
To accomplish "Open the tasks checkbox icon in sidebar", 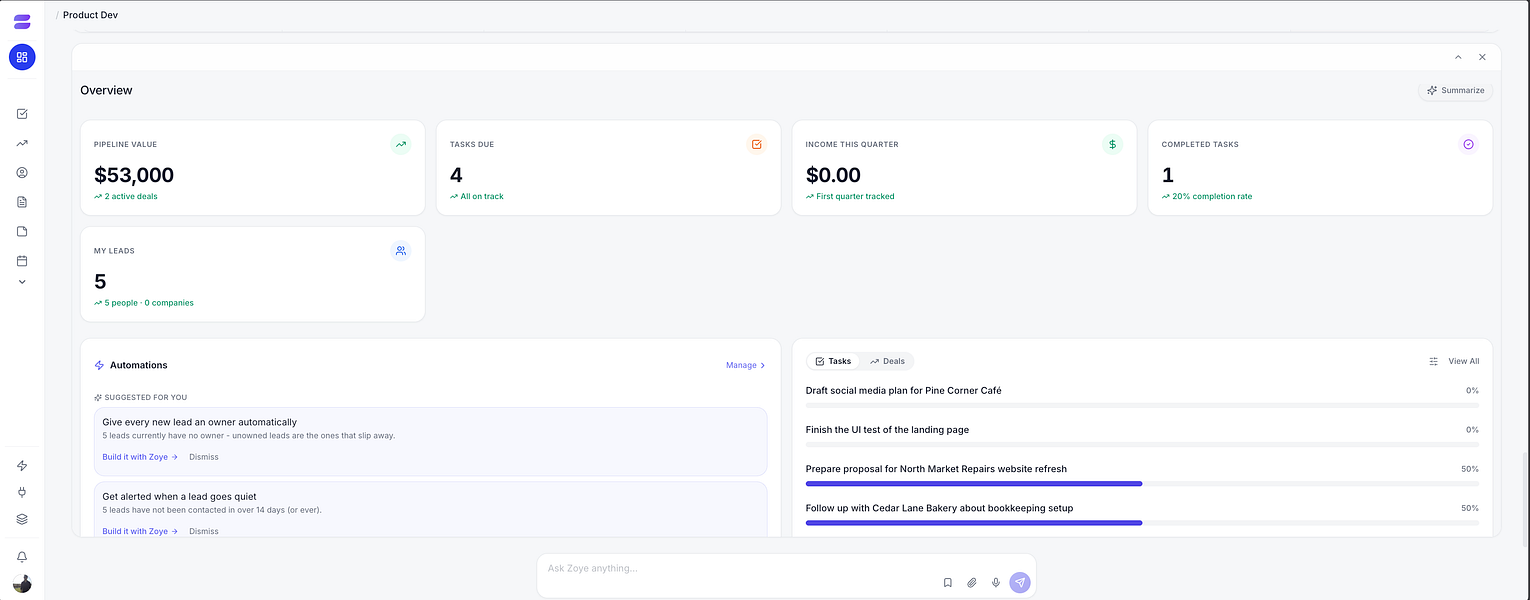I will pyautogui.click(x=22, y=114).
